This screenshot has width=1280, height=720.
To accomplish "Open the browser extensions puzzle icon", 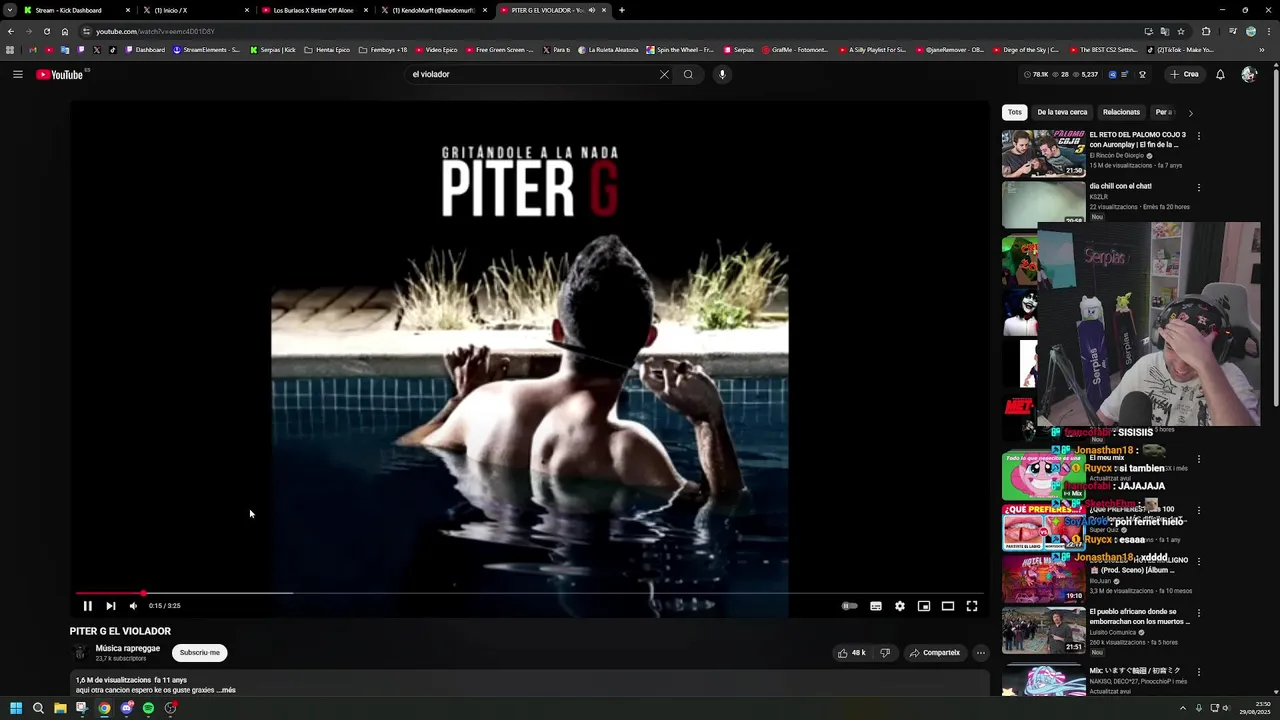I will [1206, 31].
